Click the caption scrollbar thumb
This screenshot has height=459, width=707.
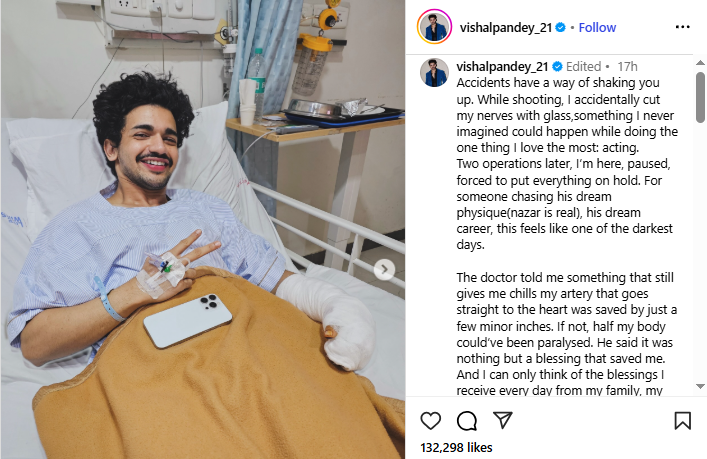(700, 97)
